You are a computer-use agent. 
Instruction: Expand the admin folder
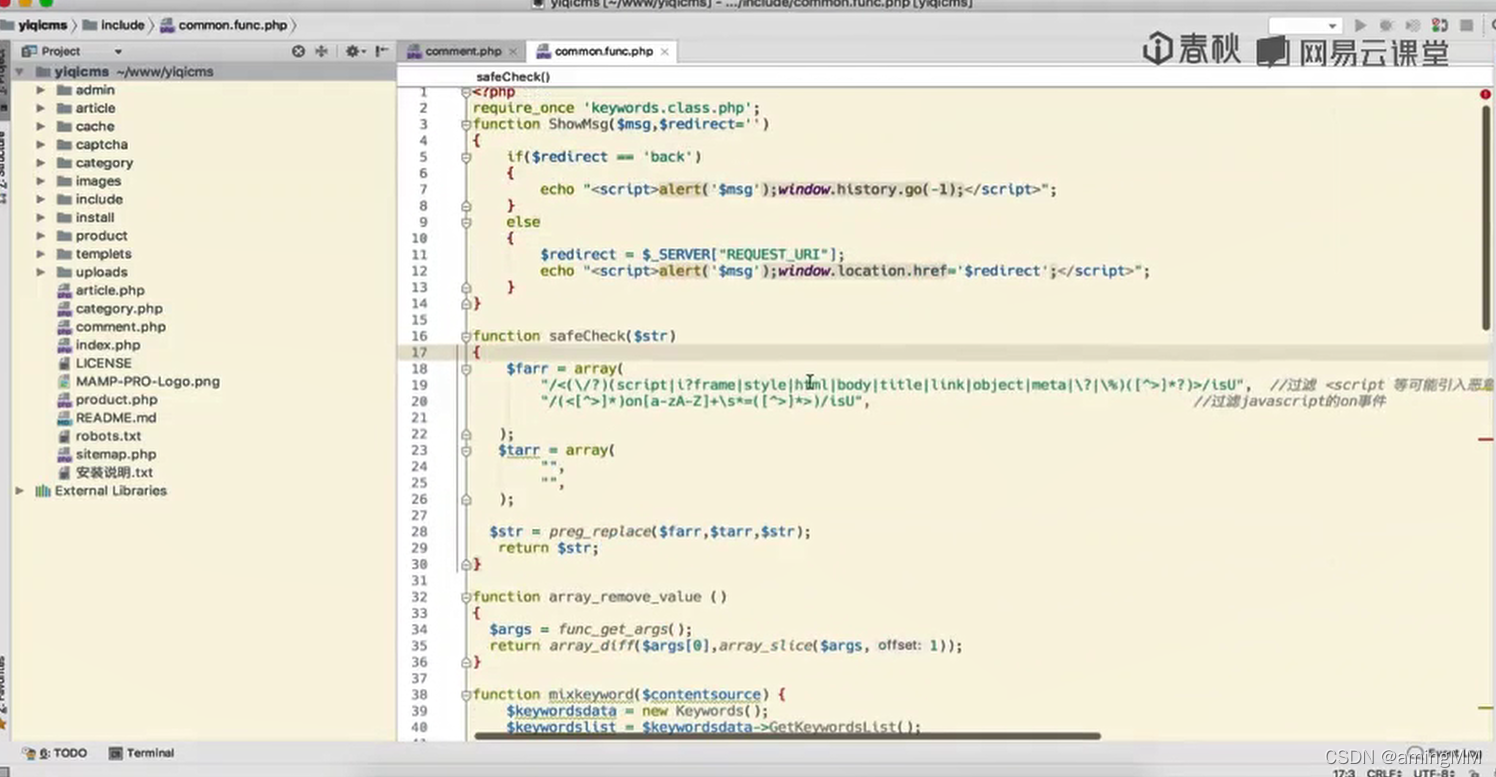click(x=41, y=90)
